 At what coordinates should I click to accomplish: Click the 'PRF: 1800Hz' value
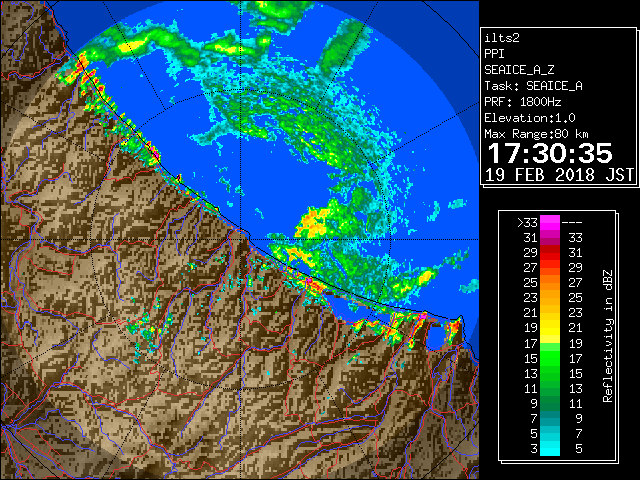point(523,102)
